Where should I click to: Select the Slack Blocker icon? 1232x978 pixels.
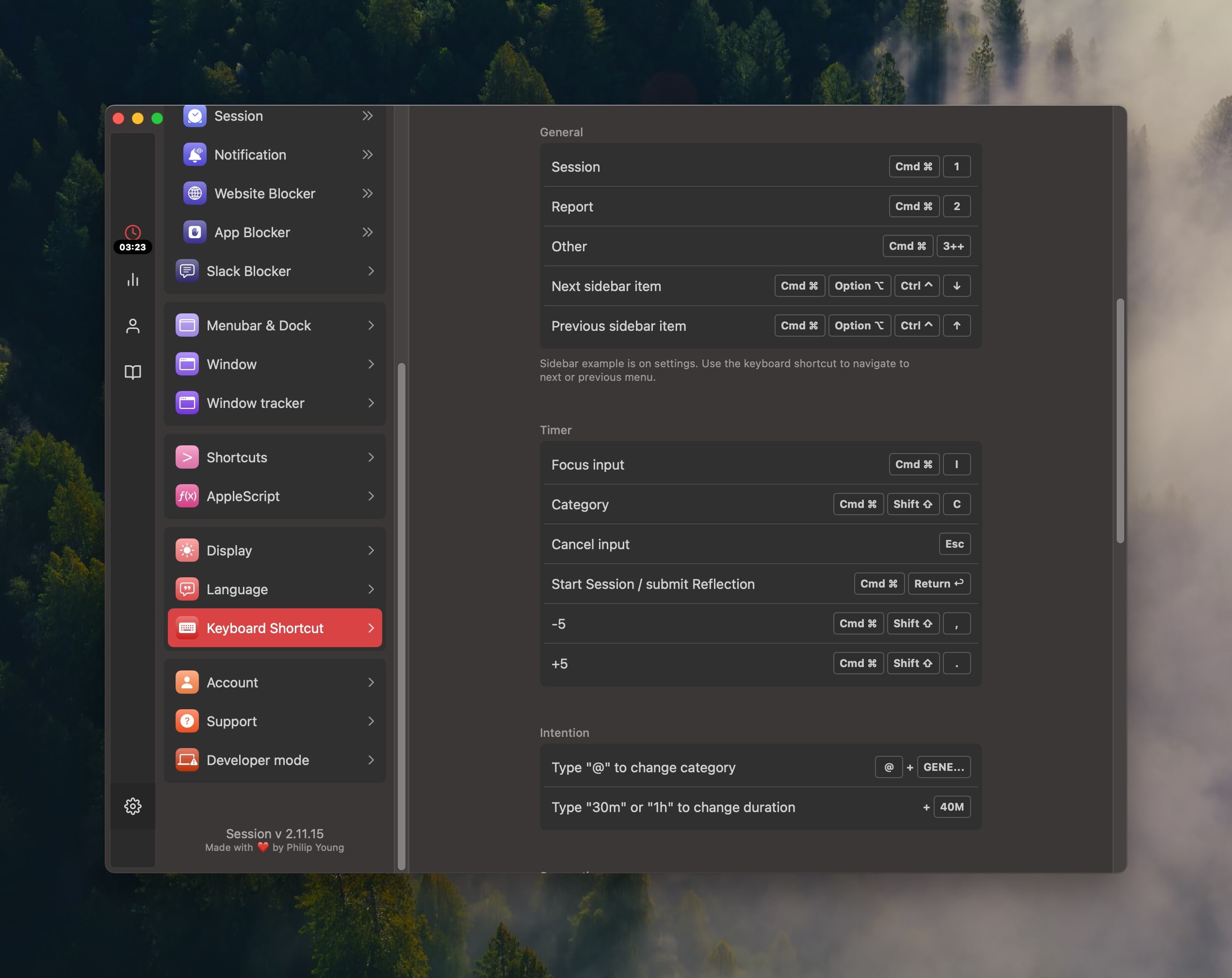click(187, 271)
